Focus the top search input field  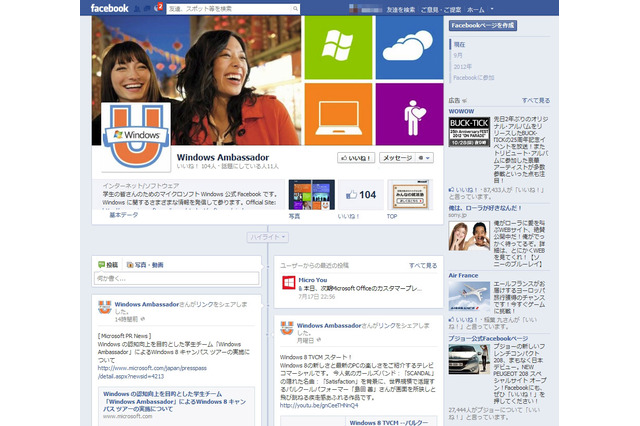[229, 9]
